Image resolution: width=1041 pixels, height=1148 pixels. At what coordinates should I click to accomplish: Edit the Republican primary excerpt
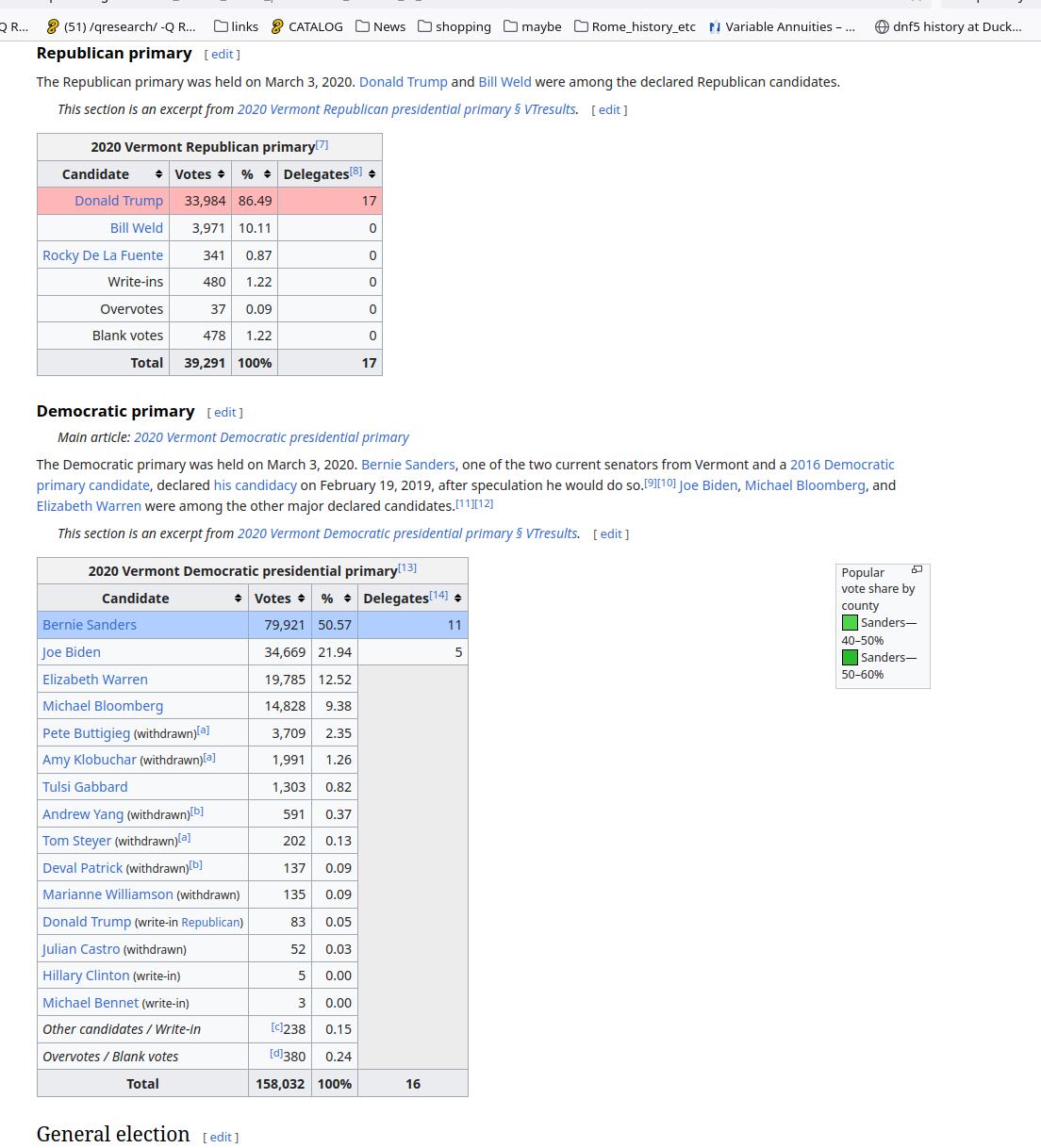(609, 110)
